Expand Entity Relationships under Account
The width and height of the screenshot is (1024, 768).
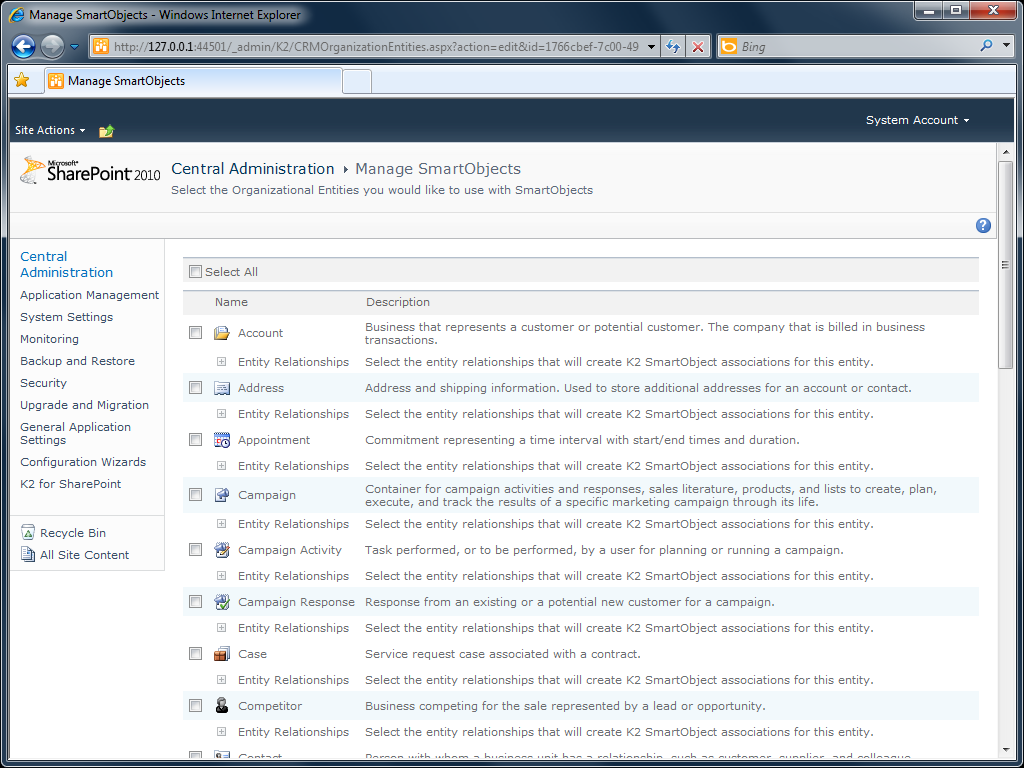pos(221,361)
